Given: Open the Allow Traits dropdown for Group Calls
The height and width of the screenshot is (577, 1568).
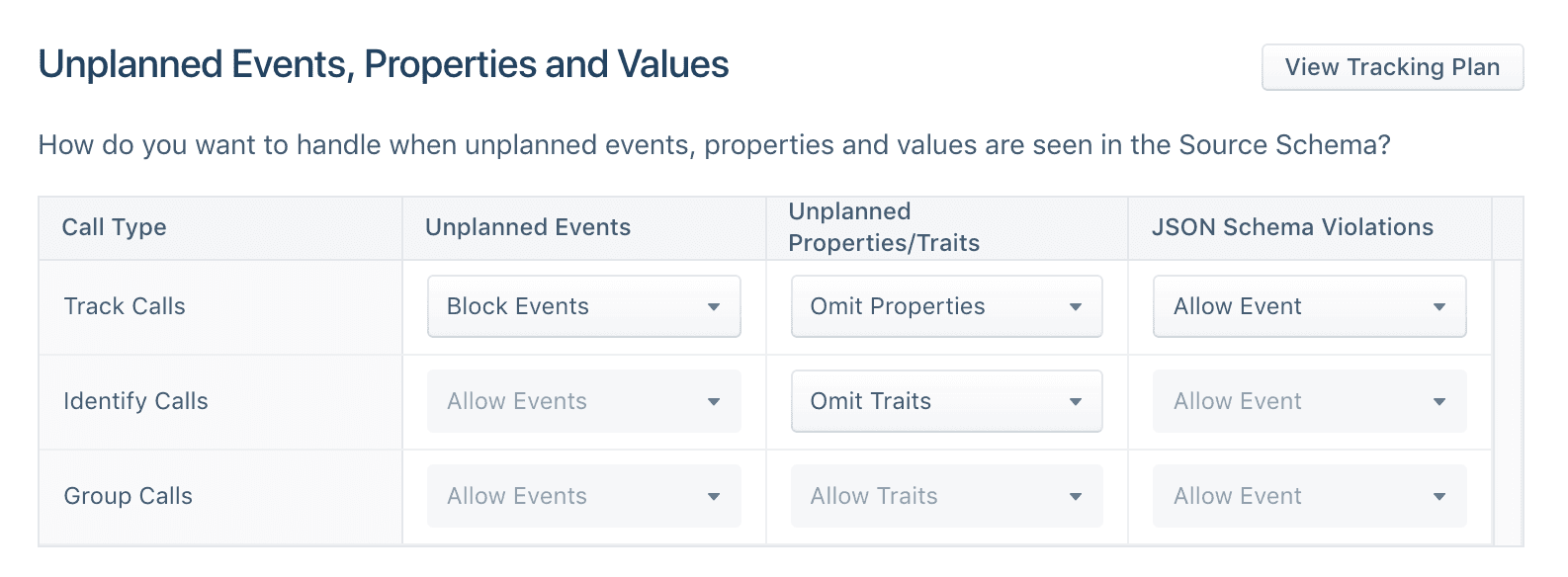Looking at the screenshot, I should (x=945, y=496).
